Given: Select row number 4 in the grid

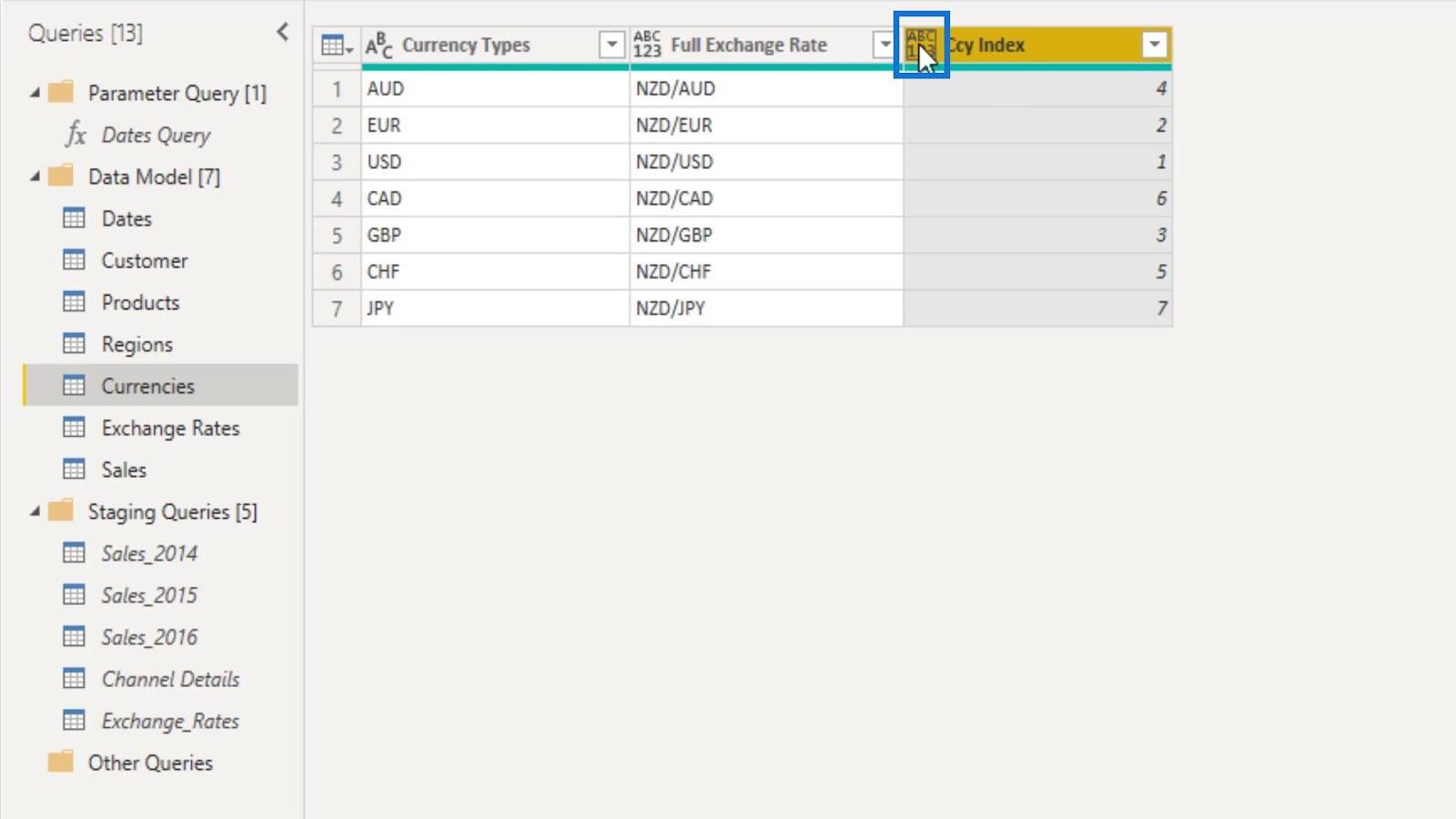Looking at the screenshot, I should [337, 198].
